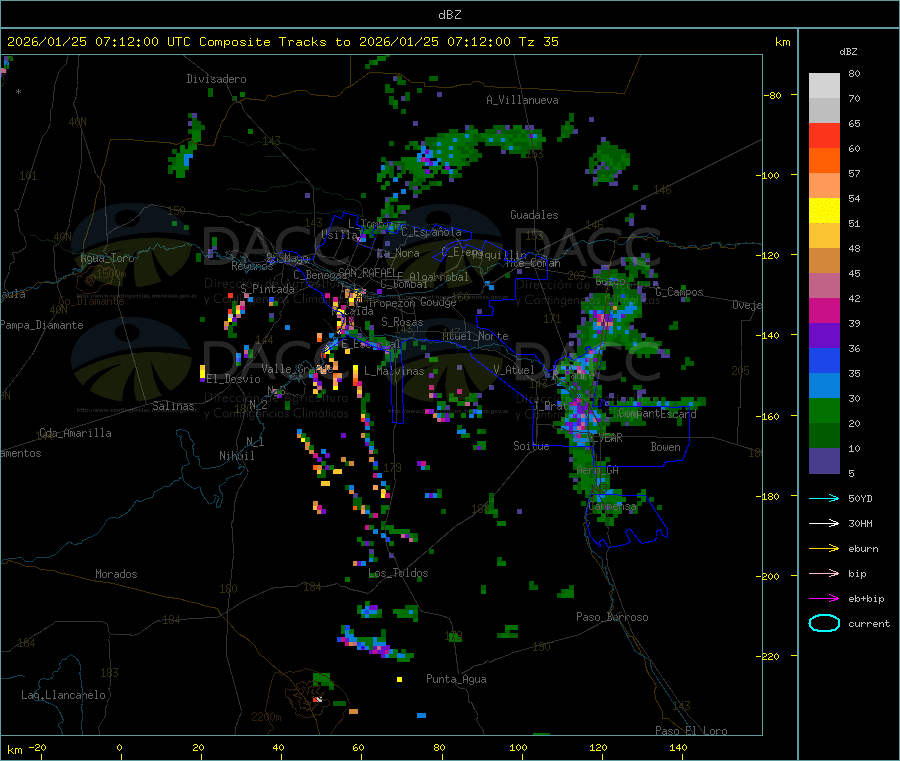Click the cyan current ellipse icon

point(824,623)
